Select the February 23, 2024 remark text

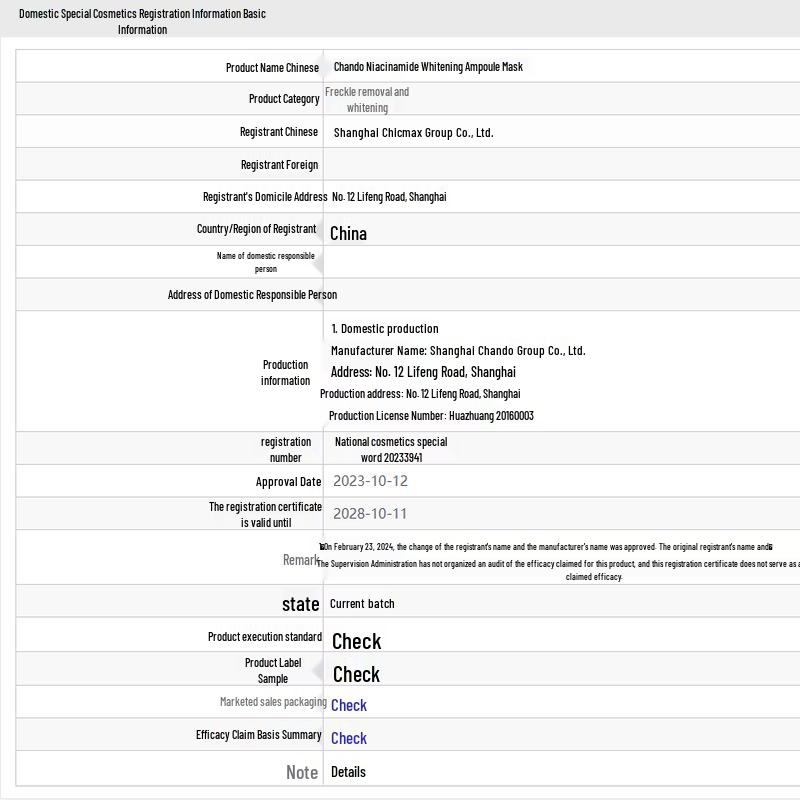(545, 547)
